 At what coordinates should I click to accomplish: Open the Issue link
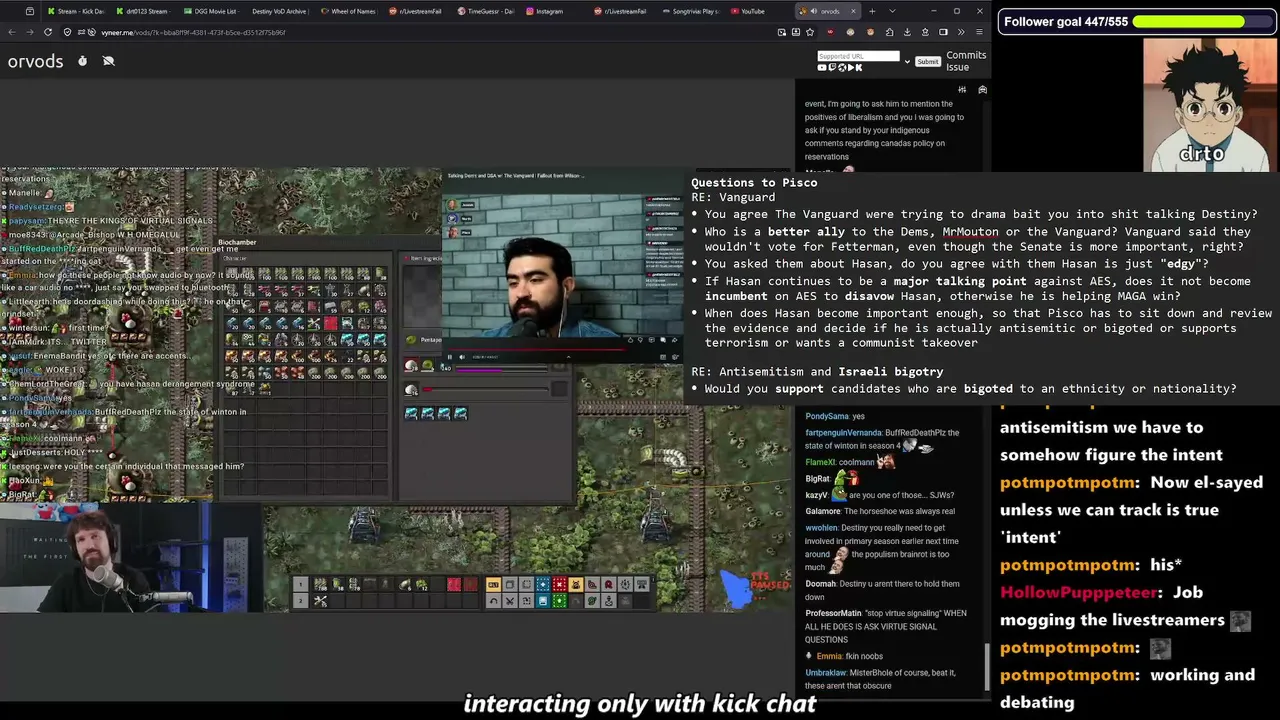coord(957,67)
